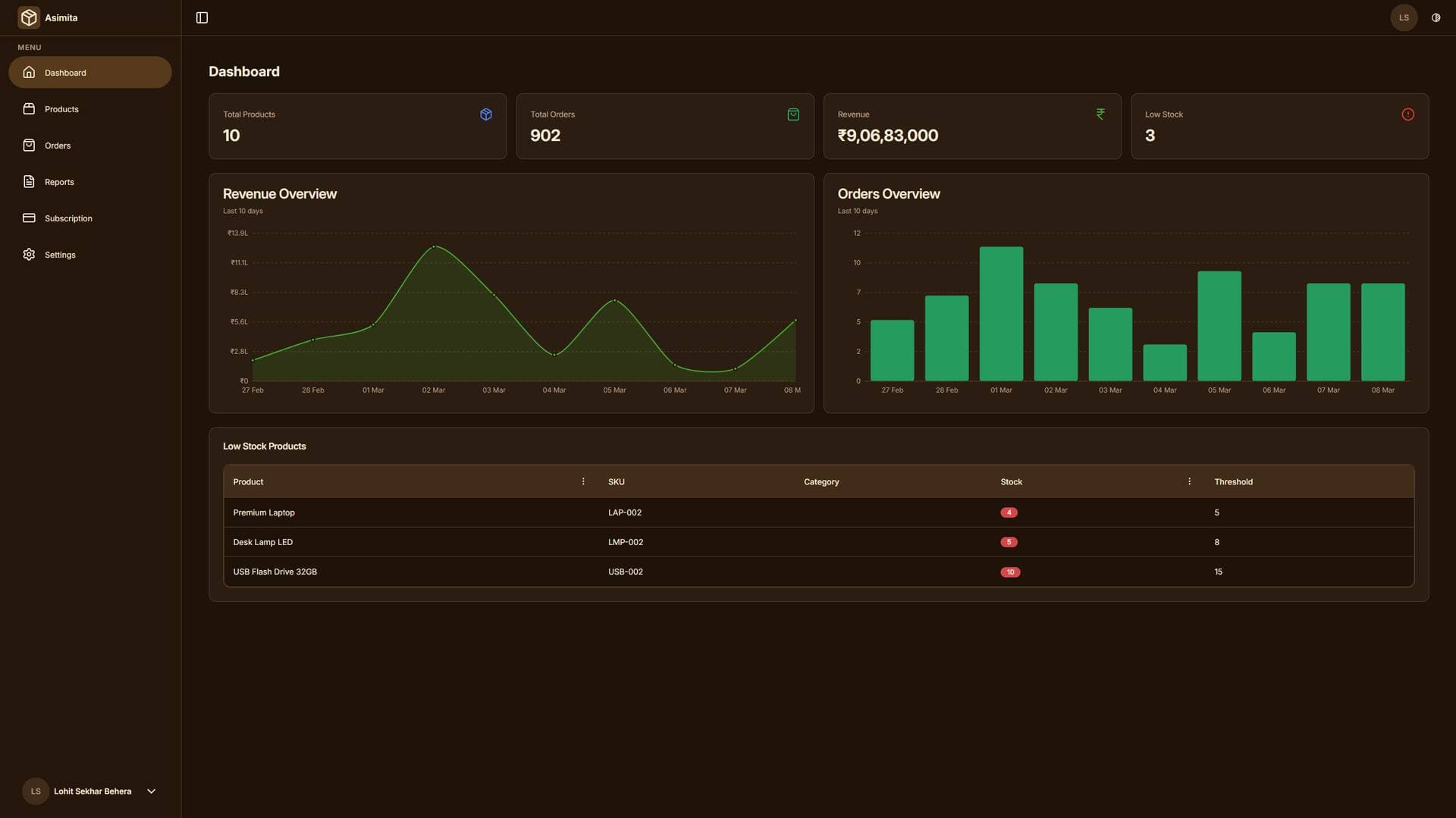Click the Reports document icon

click(29, 181)
